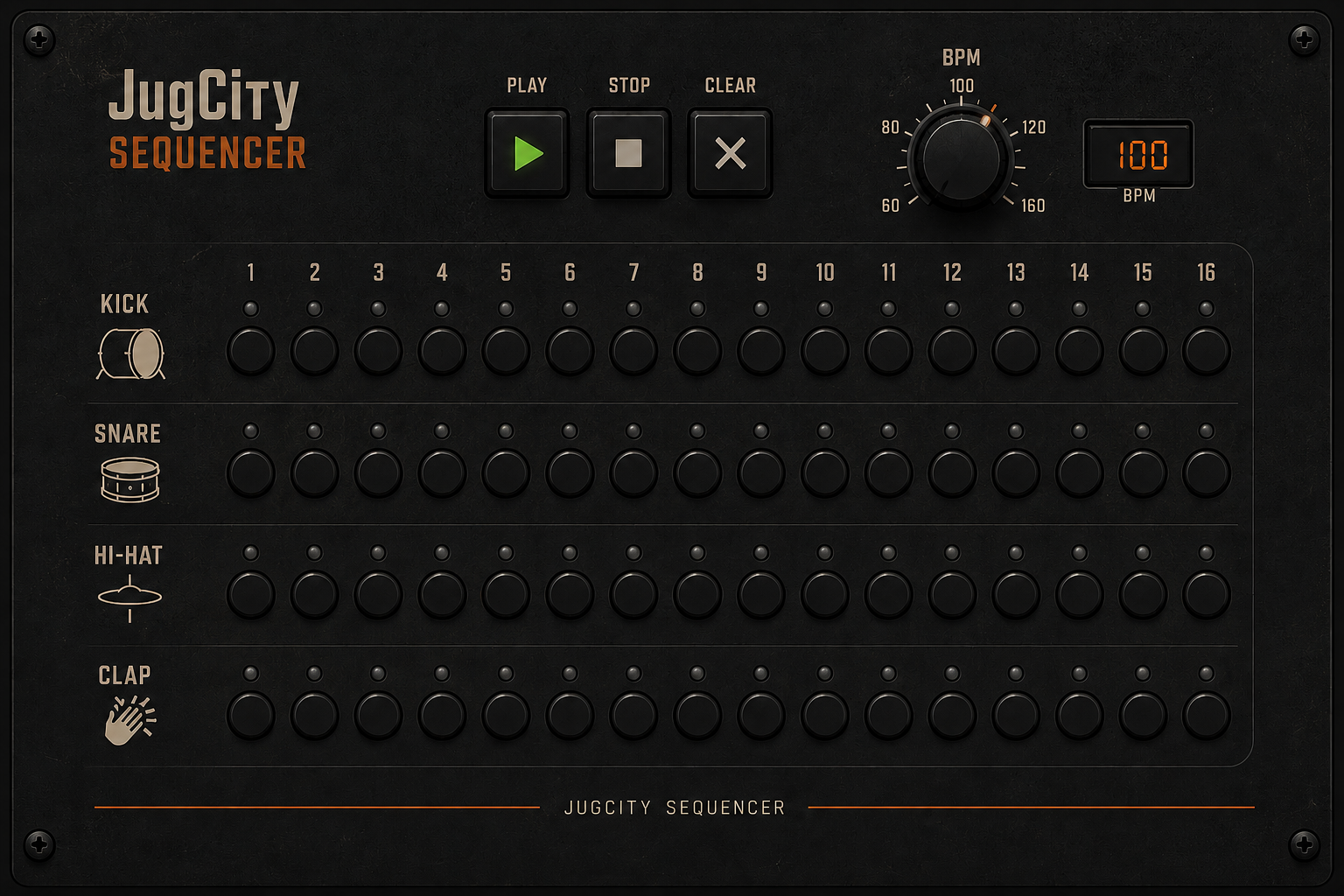Image resolution: width=1344 pixels, height=896 pixels.
Task: Toggle Clap step 8 pad
Action: pos(697,715)
